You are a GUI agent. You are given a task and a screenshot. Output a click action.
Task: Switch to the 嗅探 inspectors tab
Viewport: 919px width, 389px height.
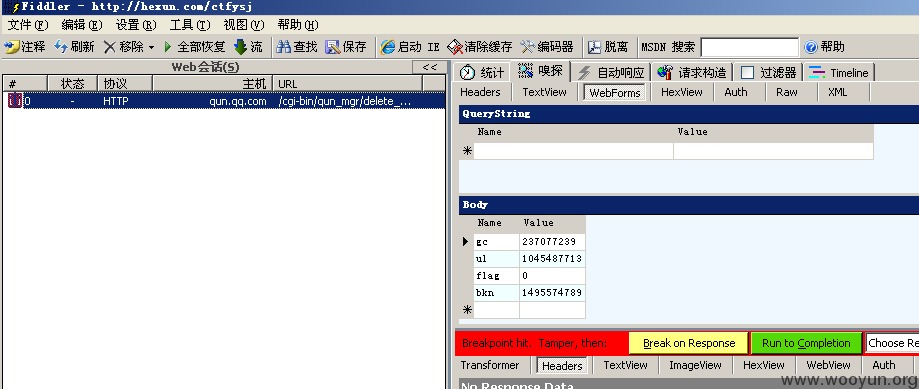tap(540, 71)
